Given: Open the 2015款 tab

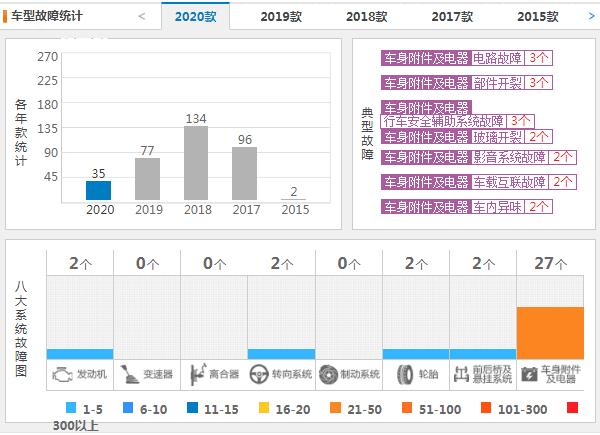Looking at the screenshot, I should pos(538,16).
